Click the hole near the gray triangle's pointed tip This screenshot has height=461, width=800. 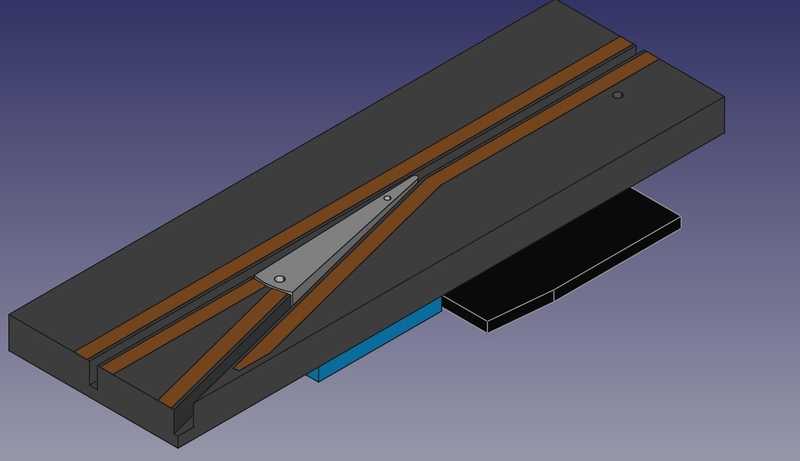[388, 198]
